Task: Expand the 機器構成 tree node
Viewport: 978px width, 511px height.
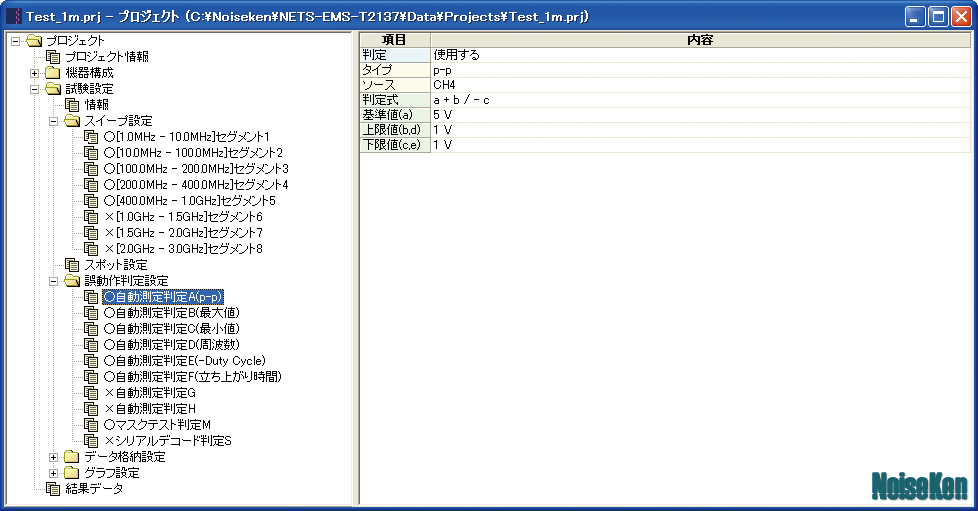Action: 34,73
